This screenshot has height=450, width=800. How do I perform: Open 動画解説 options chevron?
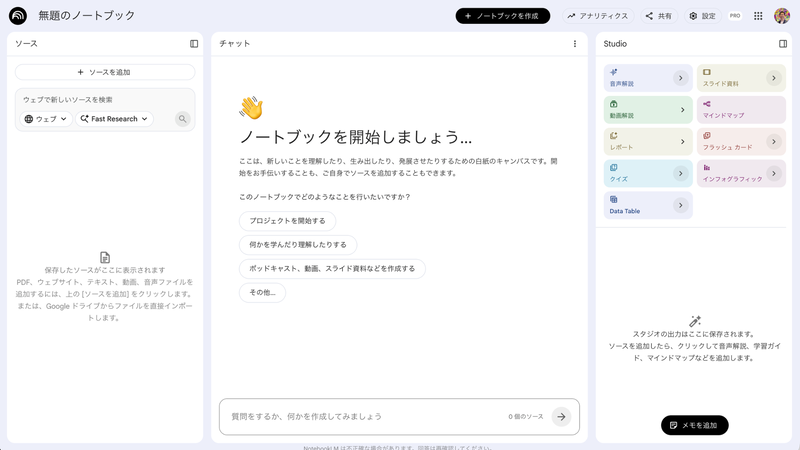682,110
